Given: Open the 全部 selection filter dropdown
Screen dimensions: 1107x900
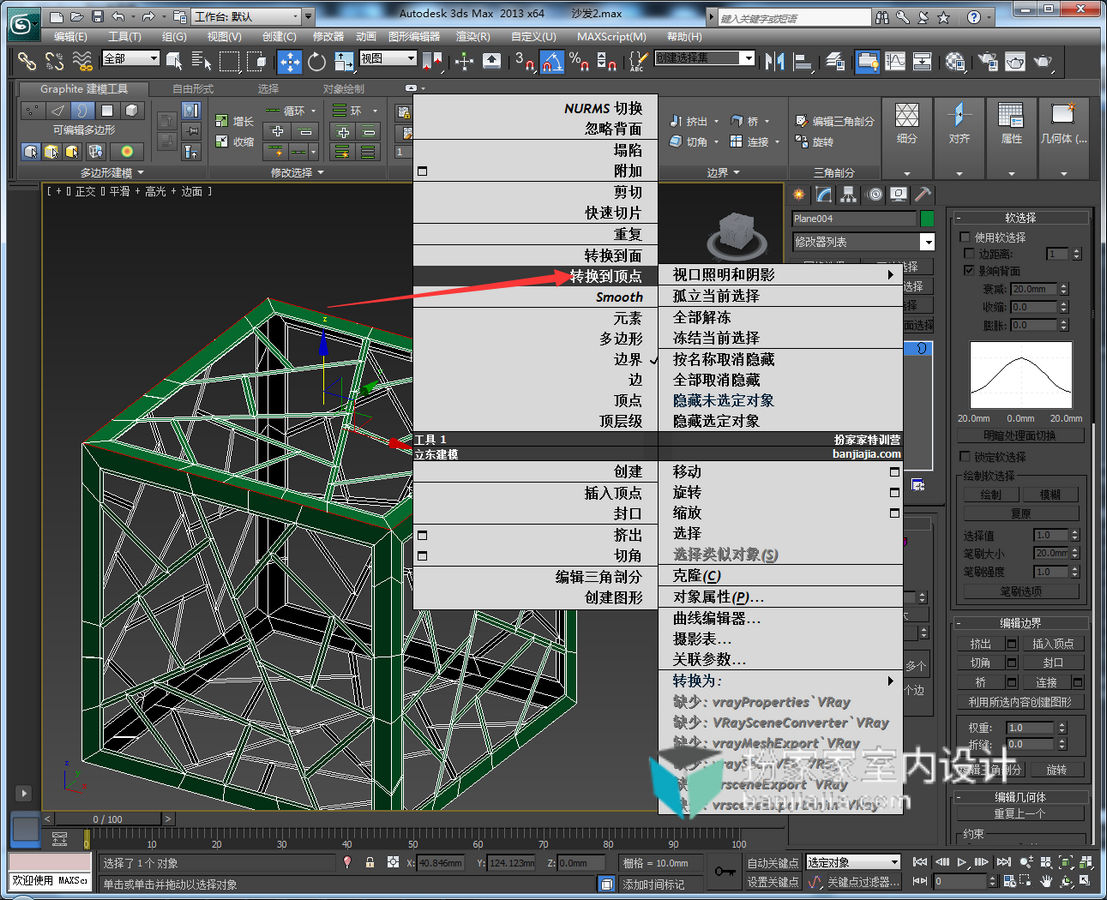Looking at the screenshot, I should [x=131, y=59].
